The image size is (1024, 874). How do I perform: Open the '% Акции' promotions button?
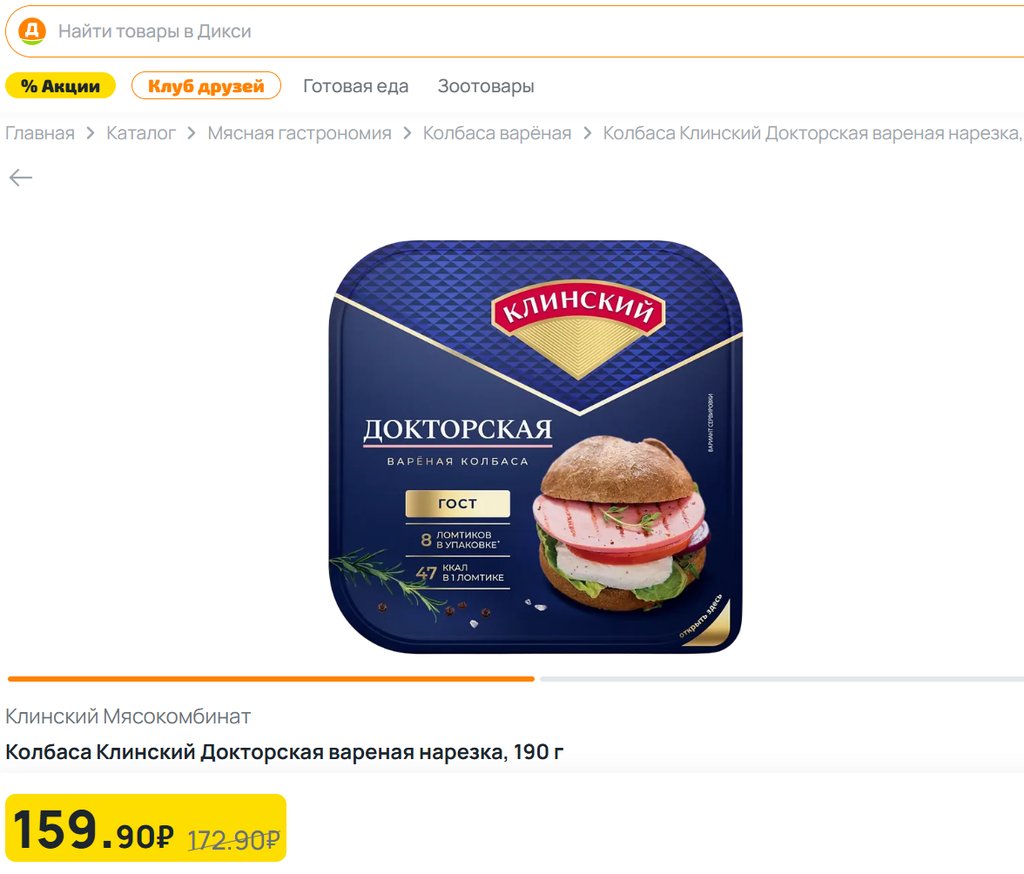[60, 86]
